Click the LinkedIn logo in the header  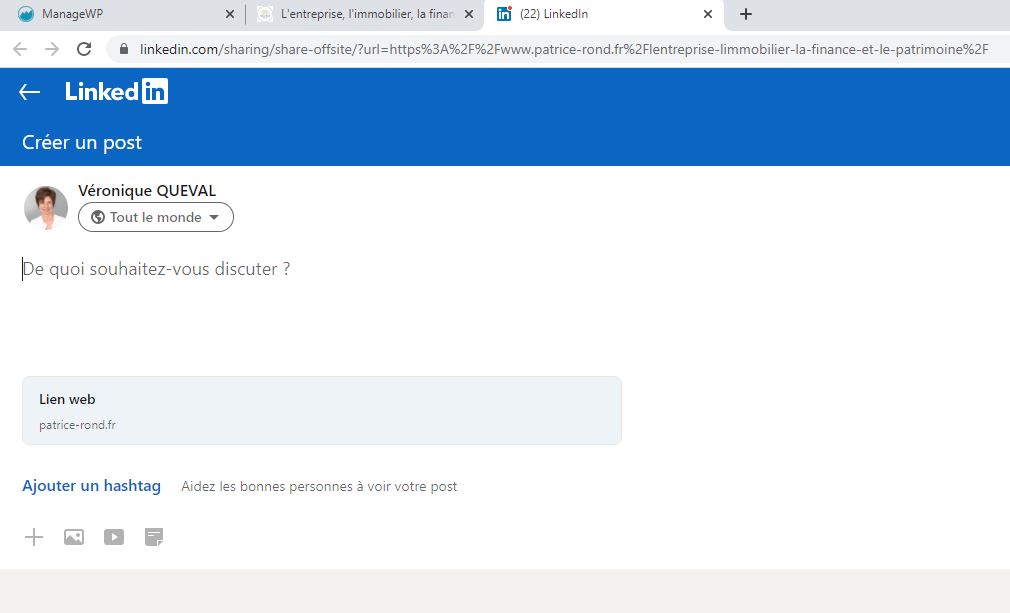(x=117, y=91)
